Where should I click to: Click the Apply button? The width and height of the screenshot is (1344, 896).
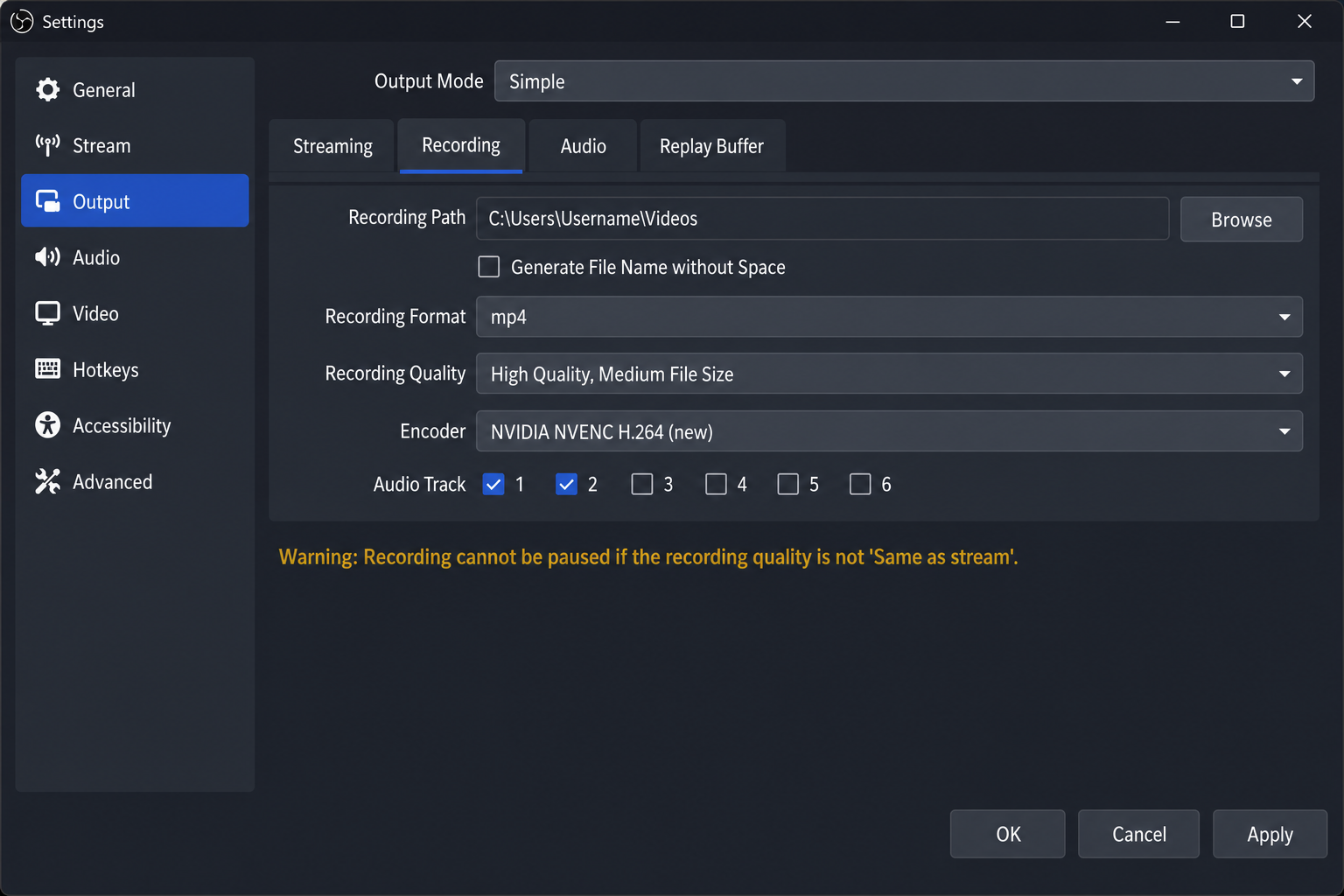point(1270,834)
